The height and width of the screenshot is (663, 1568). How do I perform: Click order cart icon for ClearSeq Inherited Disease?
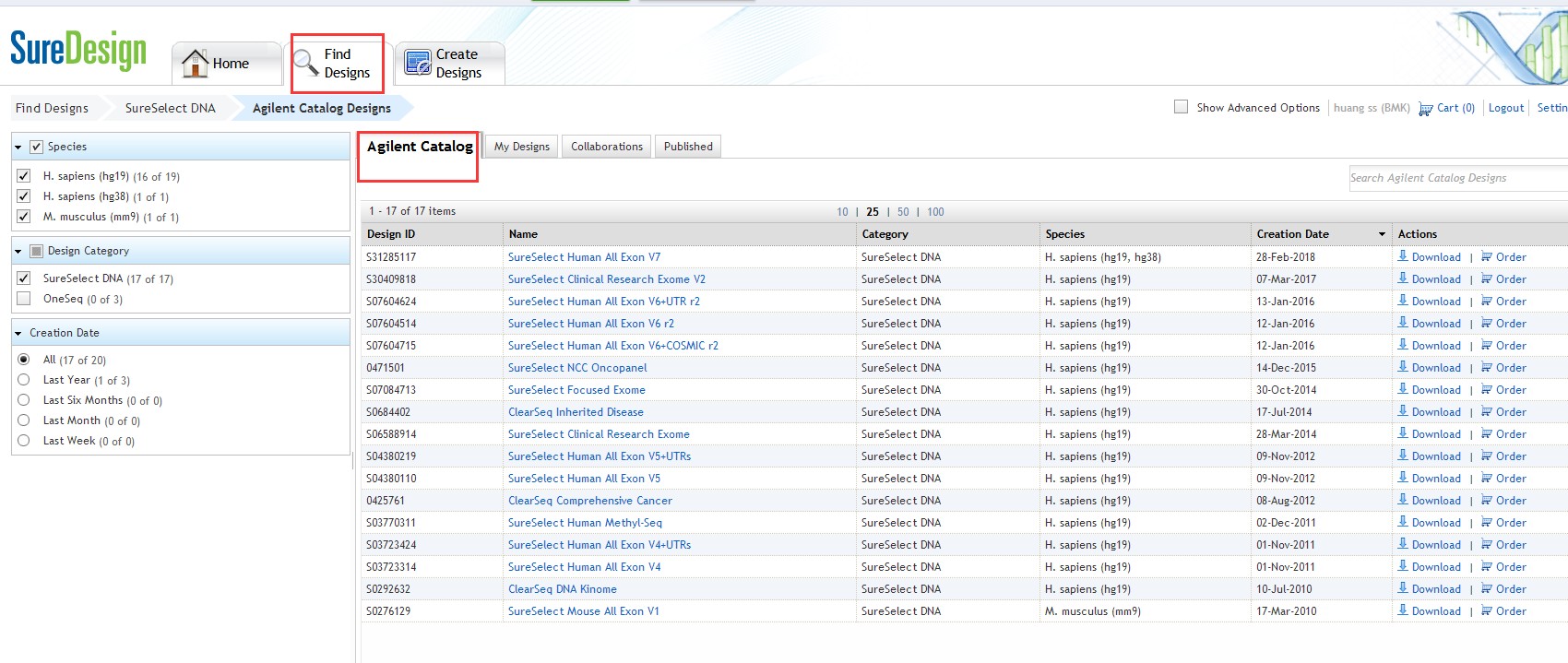coord(1487,412)
